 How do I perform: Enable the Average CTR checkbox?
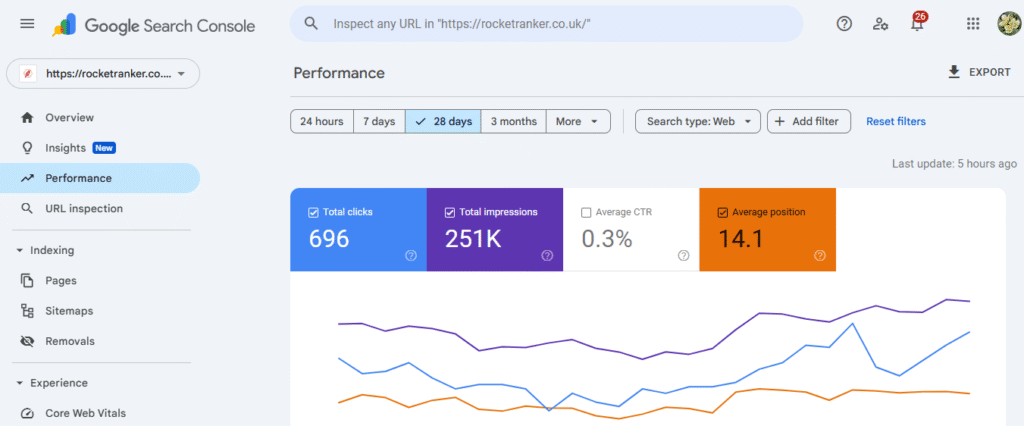(586, 212)
